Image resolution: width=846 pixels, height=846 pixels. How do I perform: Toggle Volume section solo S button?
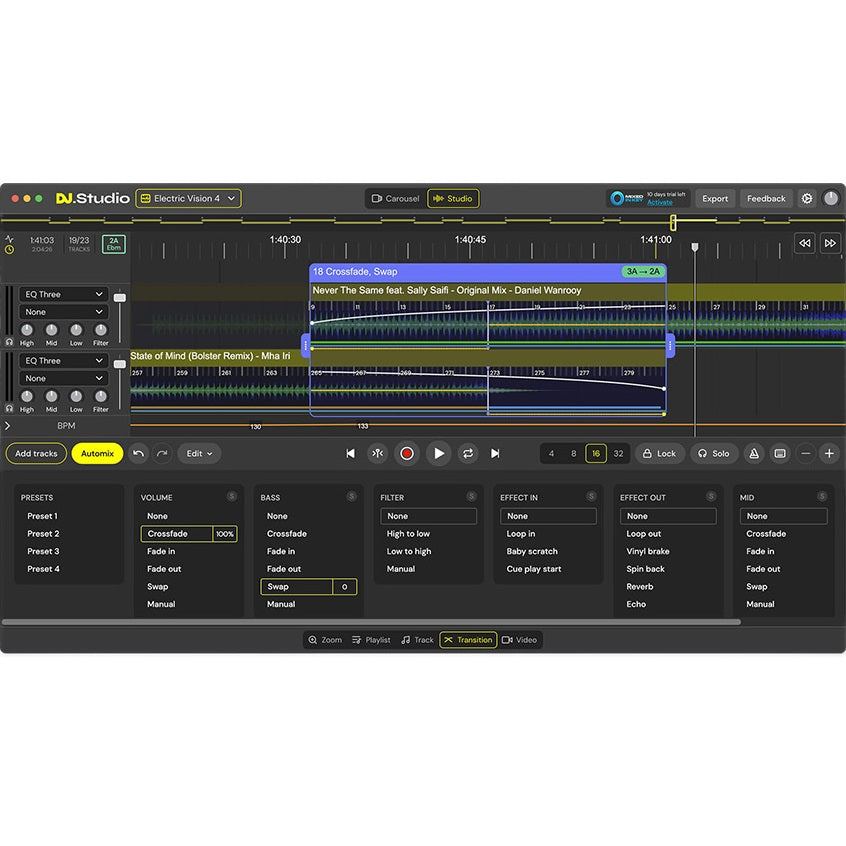[x=231, y=496]
